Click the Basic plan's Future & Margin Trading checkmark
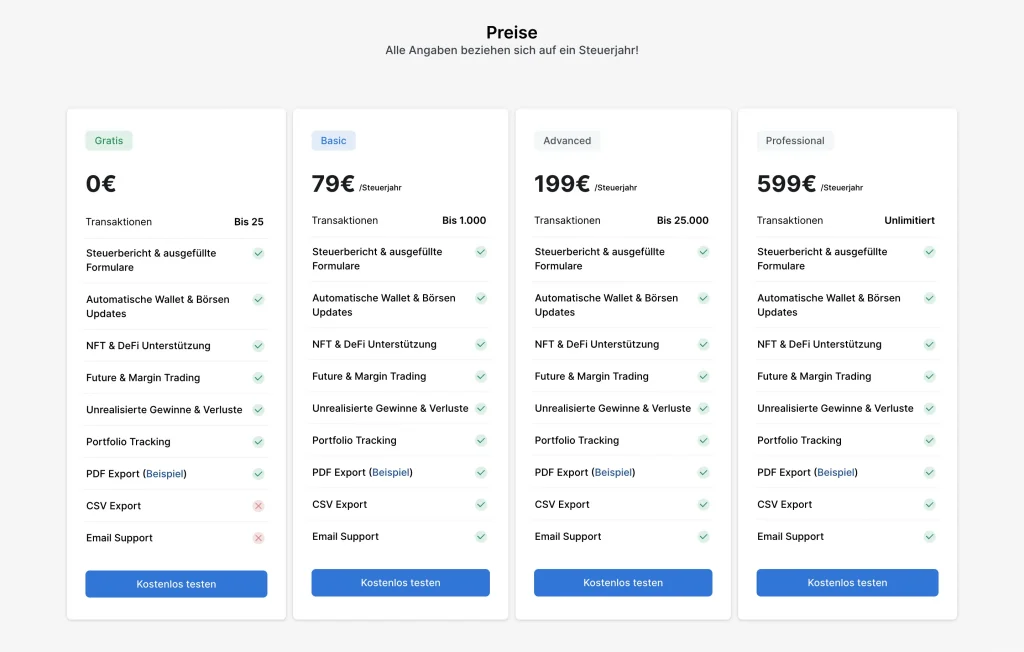This screenshot has height=652, width=1024. click(481, 376)
